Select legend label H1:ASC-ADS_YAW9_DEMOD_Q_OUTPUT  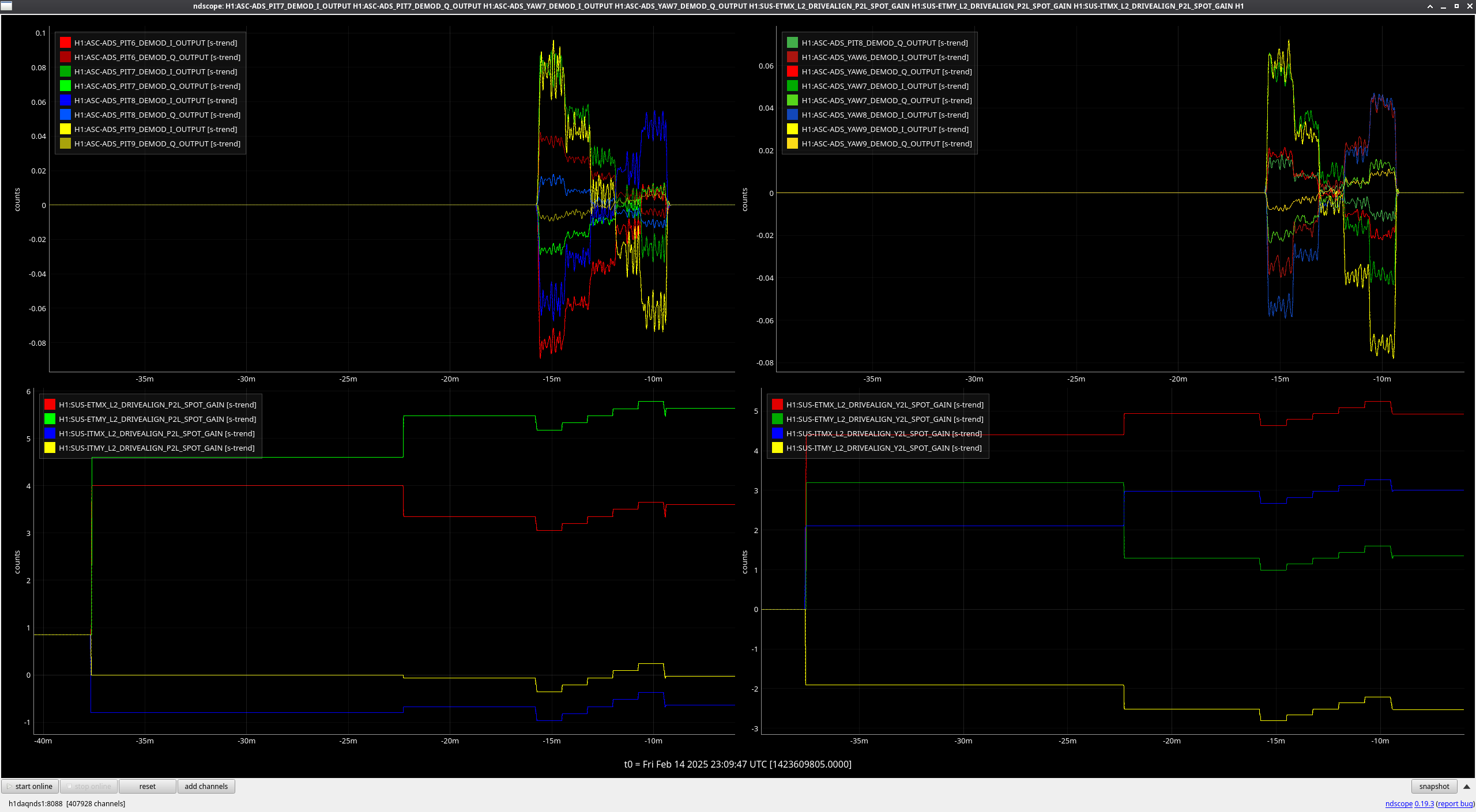(887, 143)
